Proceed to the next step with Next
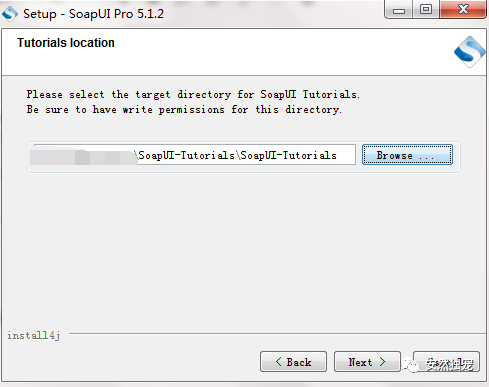 coord(367,361)
